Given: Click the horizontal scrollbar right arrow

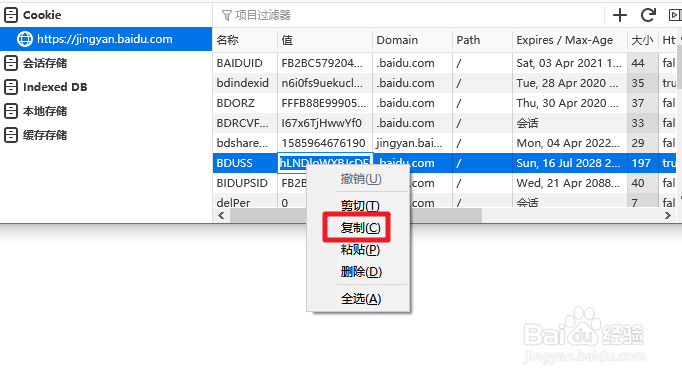Looking at the screenshot, I should click(668, 216).
